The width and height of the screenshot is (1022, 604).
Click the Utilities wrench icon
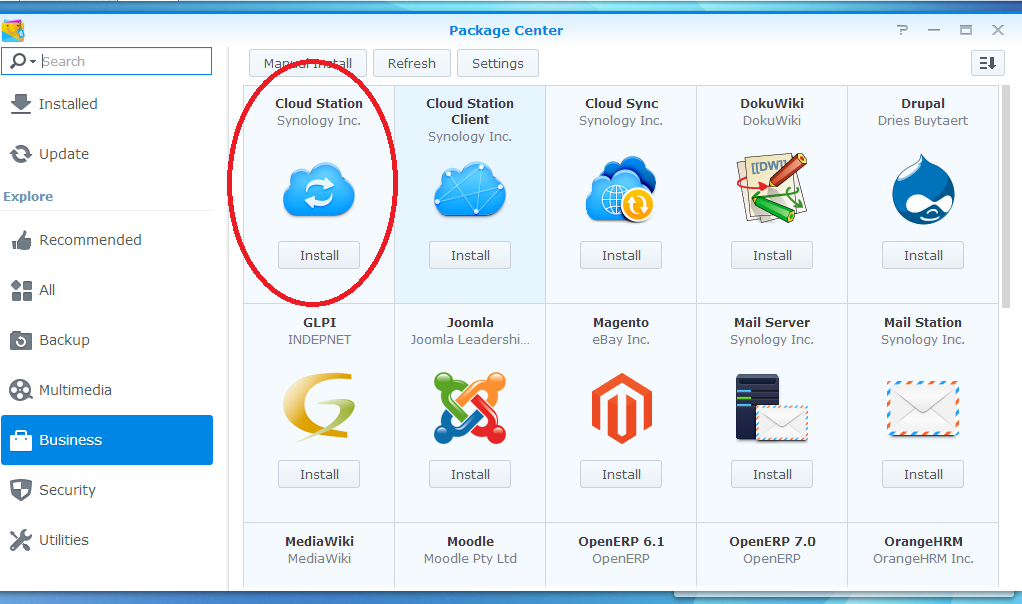[21, 540]
